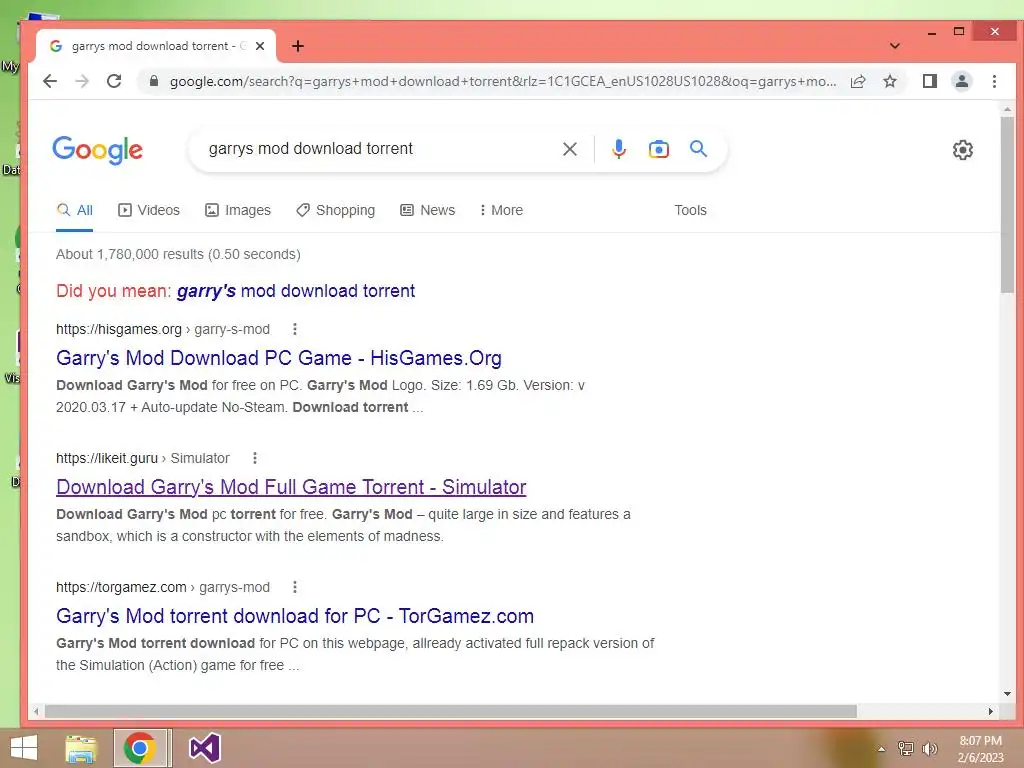The height and width of the screenshot is (768, 1024).
Task: Switch to the News results tab
Action: tap(427, 210)
